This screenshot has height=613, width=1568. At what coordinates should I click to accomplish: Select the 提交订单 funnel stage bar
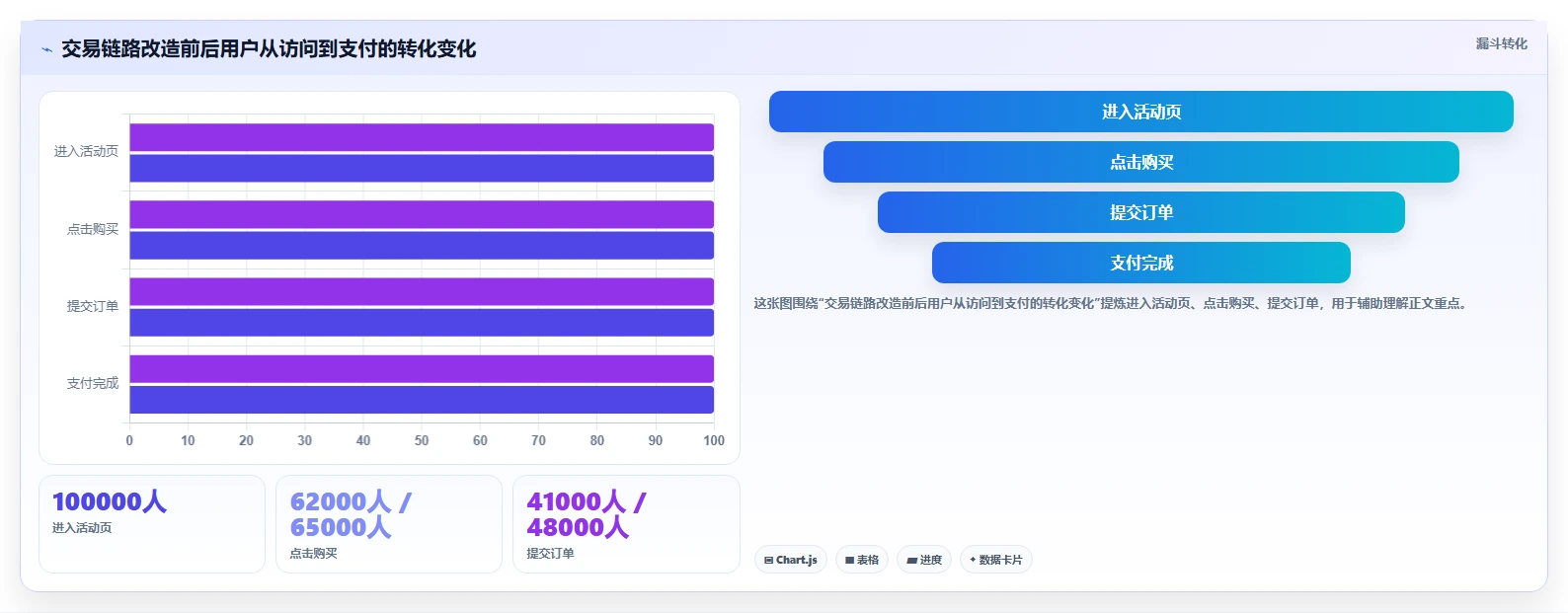pos(1141,212)
